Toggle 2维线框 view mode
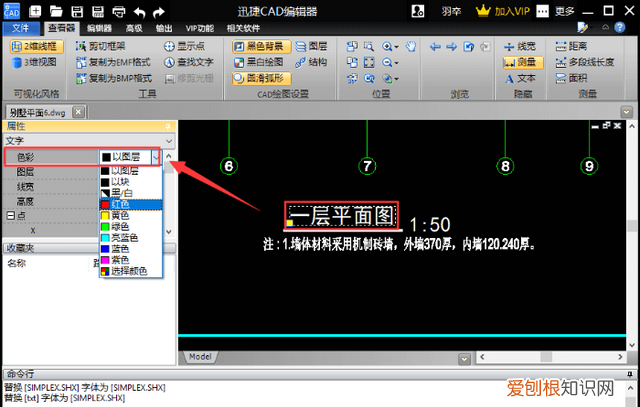Image resolution: width=640 pixels, height=407 pixels. point(37,47)
